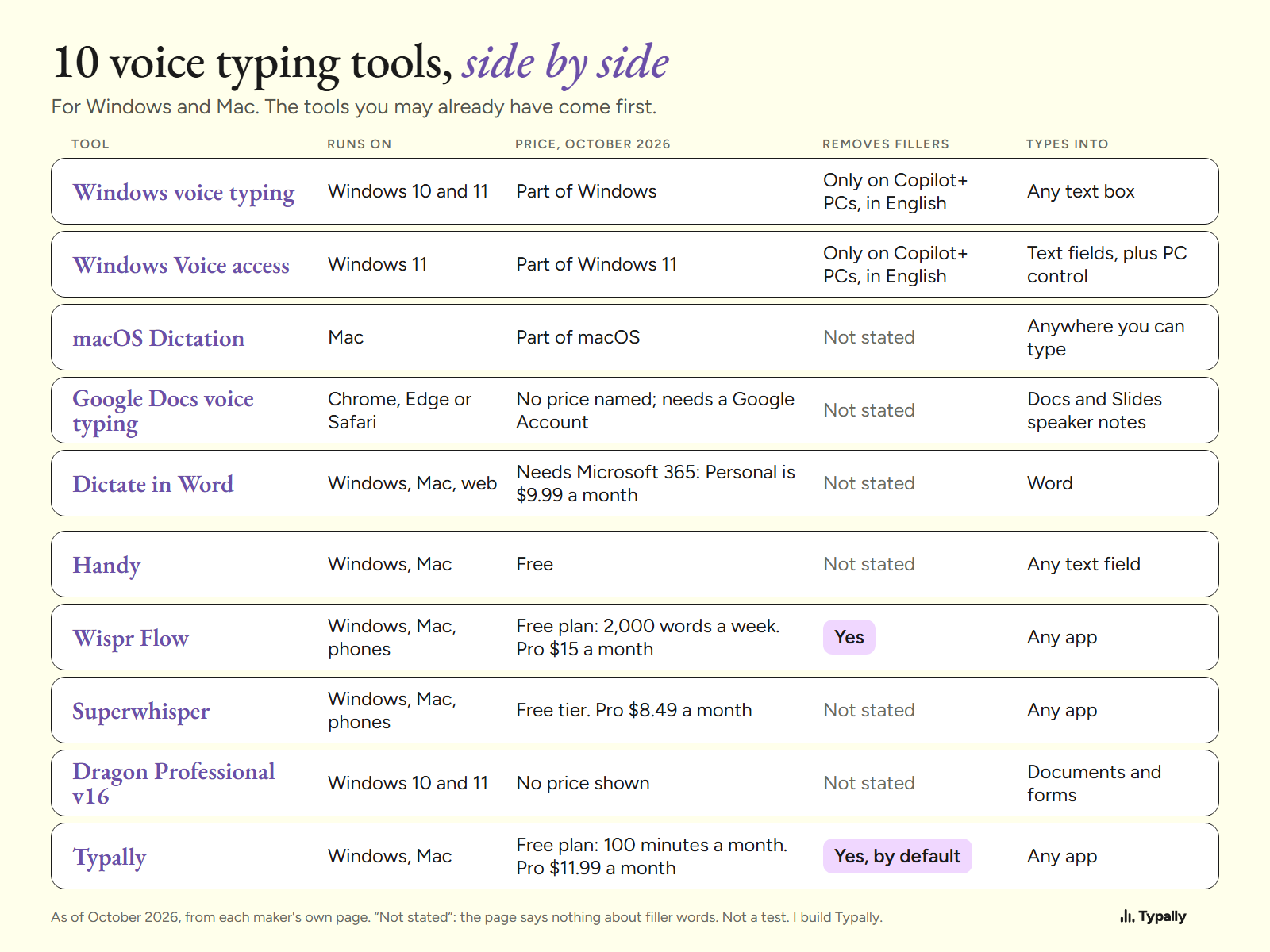Select the 'macOS Dictation' tool name
The width and height of the screenshot is (1270, 952).
pyautogui.click(x=159, y=338)
